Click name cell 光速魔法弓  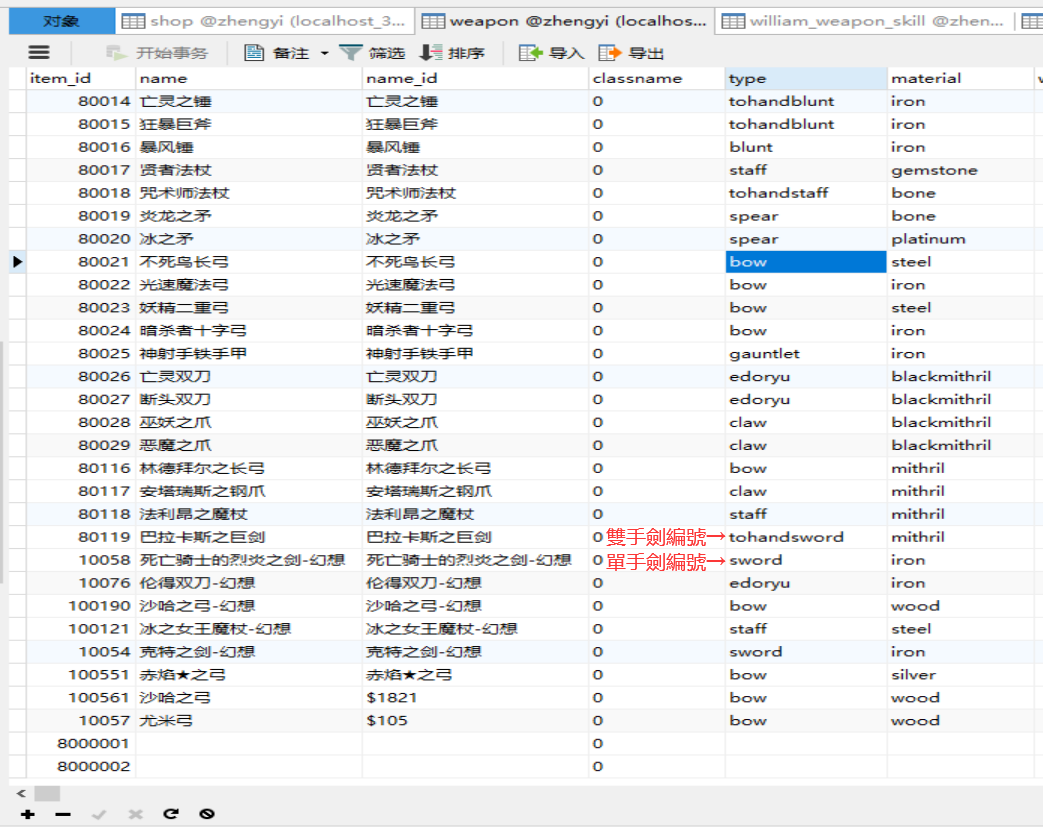point(249,285)
